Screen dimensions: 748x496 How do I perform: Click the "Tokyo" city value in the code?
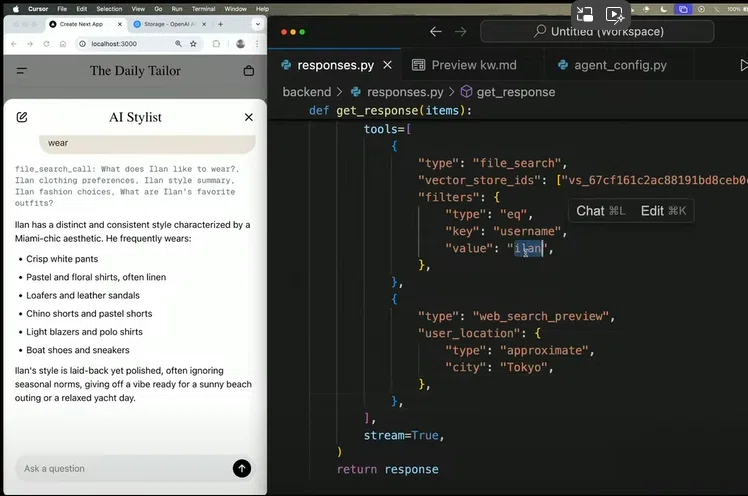click(x=523, y=368)
